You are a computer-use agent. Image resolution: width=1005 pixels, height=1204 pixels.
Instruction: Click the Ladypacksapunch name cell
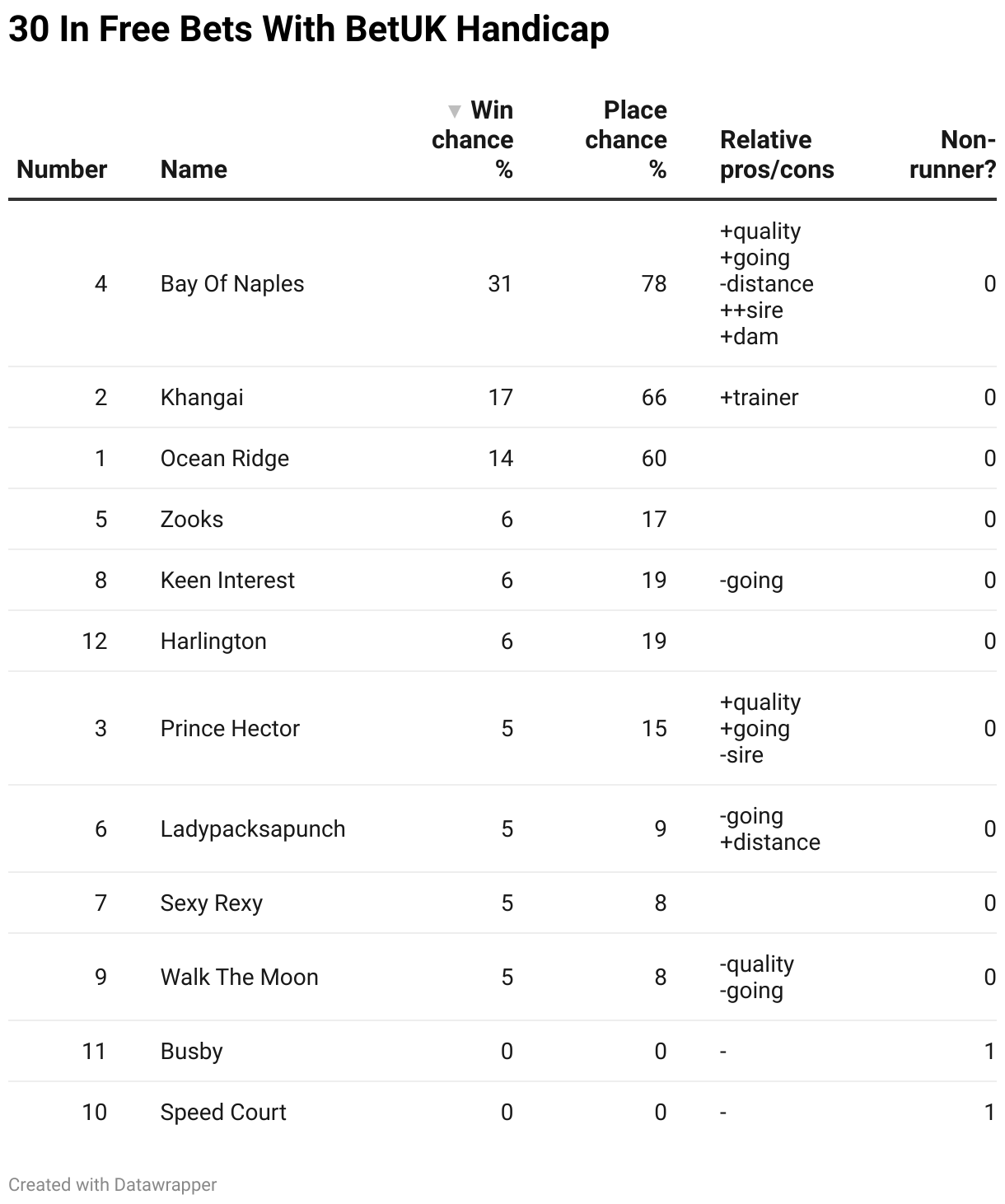click(253, 829)
